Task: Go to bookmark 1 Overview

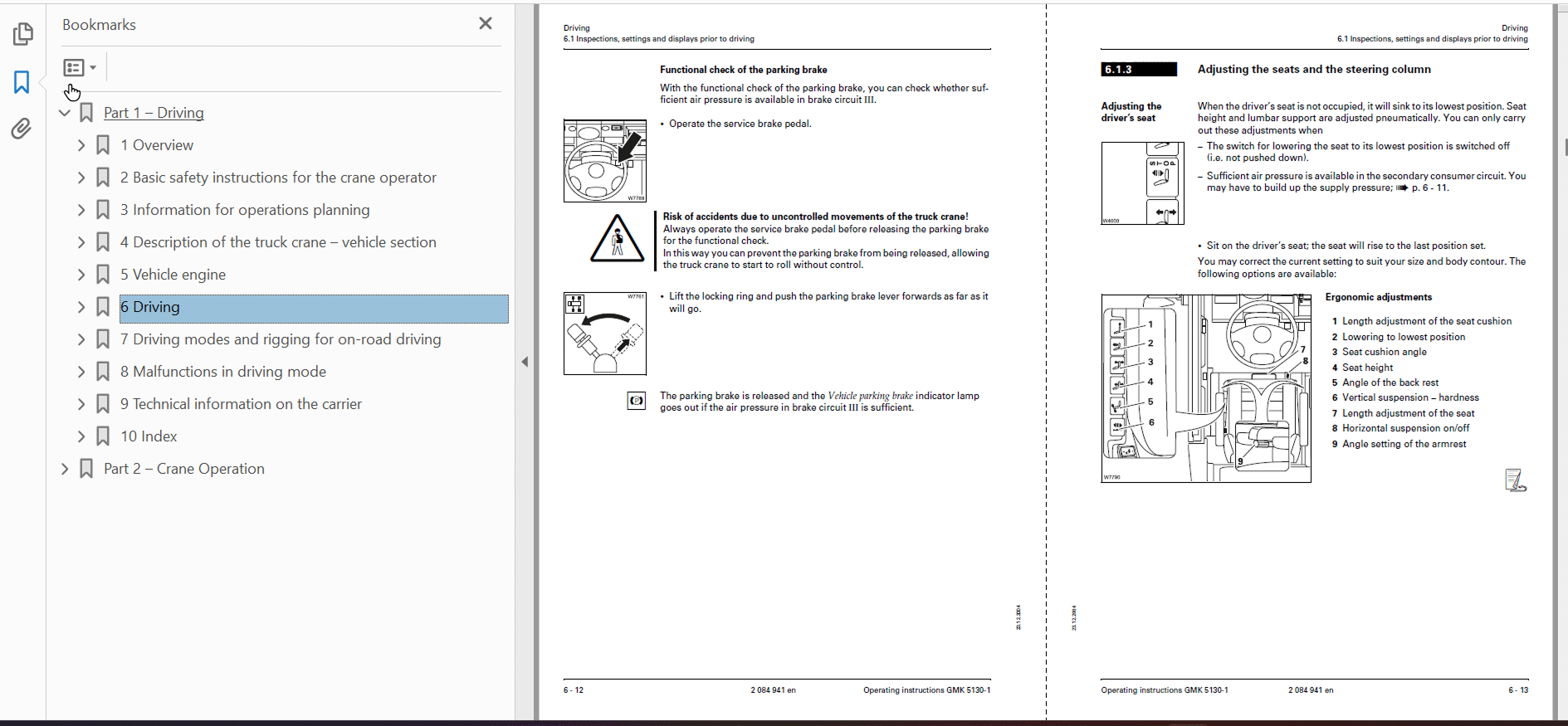Action: click(157, 145)
